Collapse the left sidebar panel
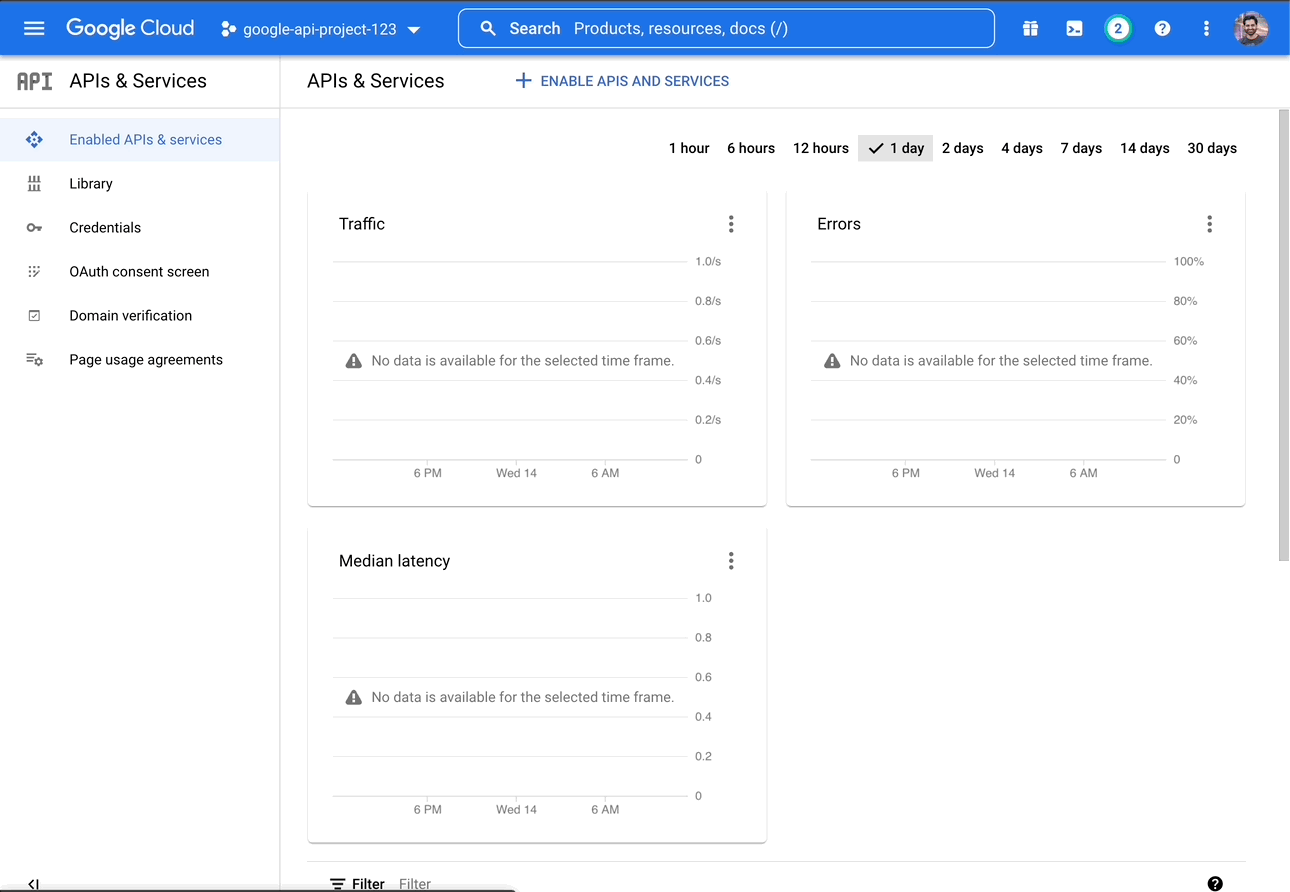 [33, 884]
